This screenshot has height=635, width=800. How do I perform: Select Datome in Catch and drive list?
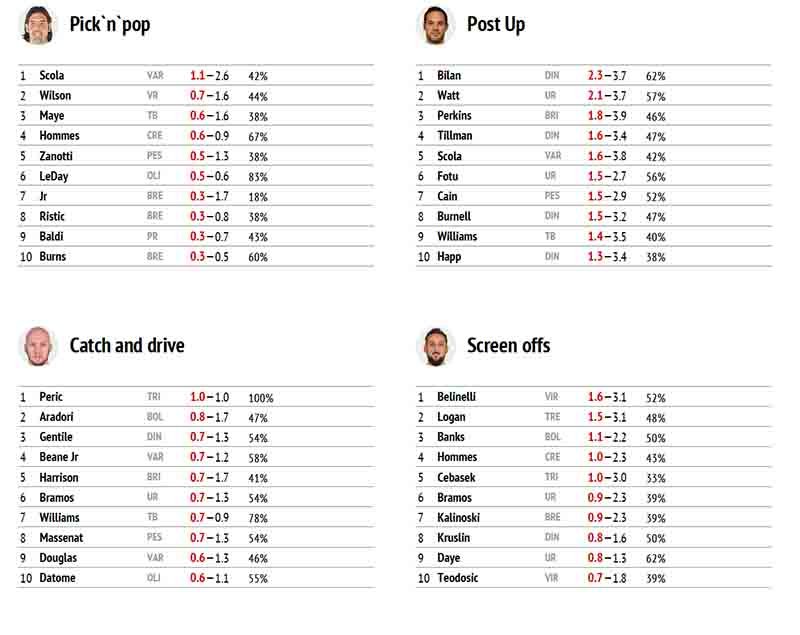click(x=57, y=578)
